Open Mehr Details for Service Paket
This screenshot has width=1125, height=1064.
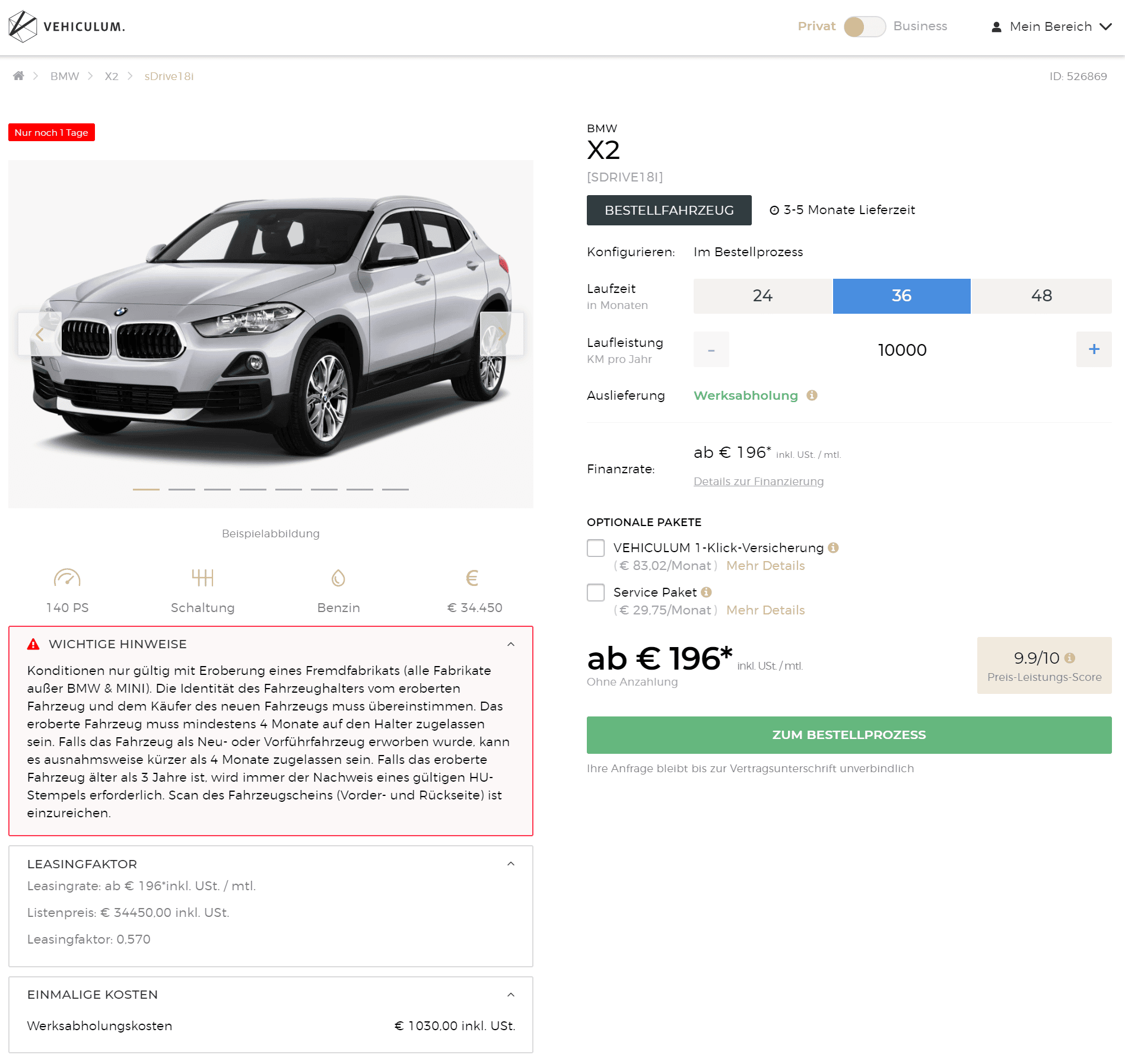765,610
